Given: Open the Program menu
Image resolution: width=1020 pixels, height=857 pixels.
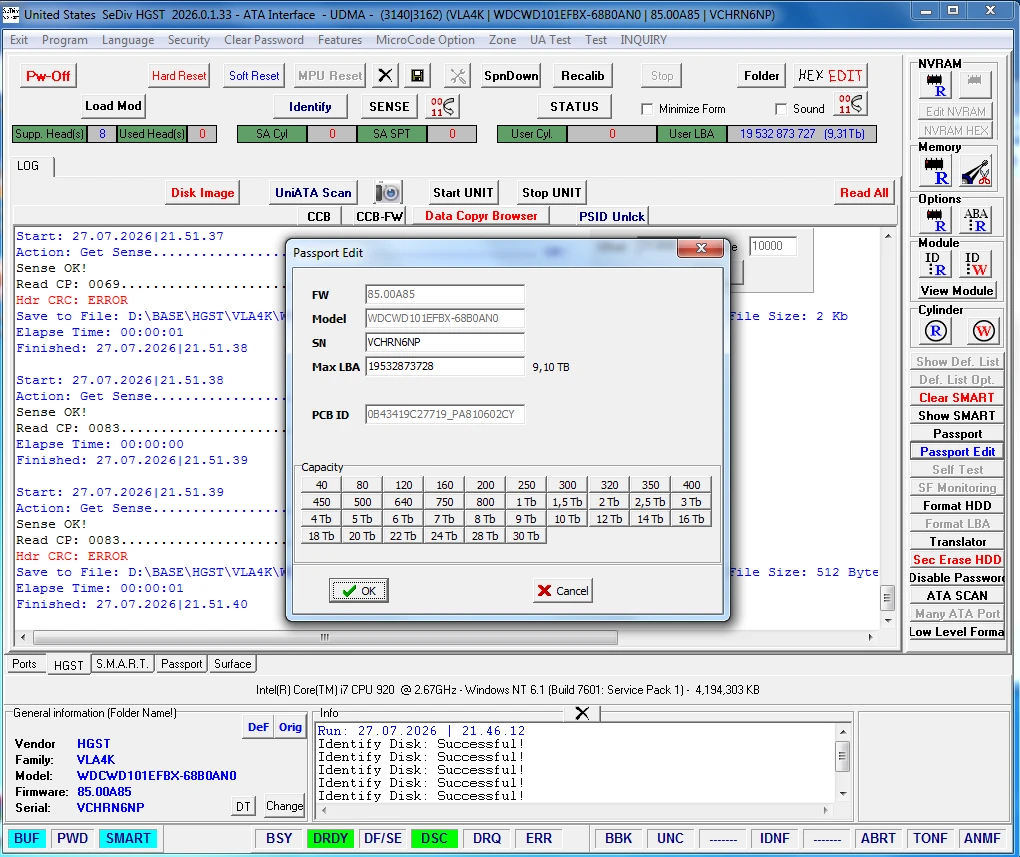Looking at the screenshot, I should [64, 40].
